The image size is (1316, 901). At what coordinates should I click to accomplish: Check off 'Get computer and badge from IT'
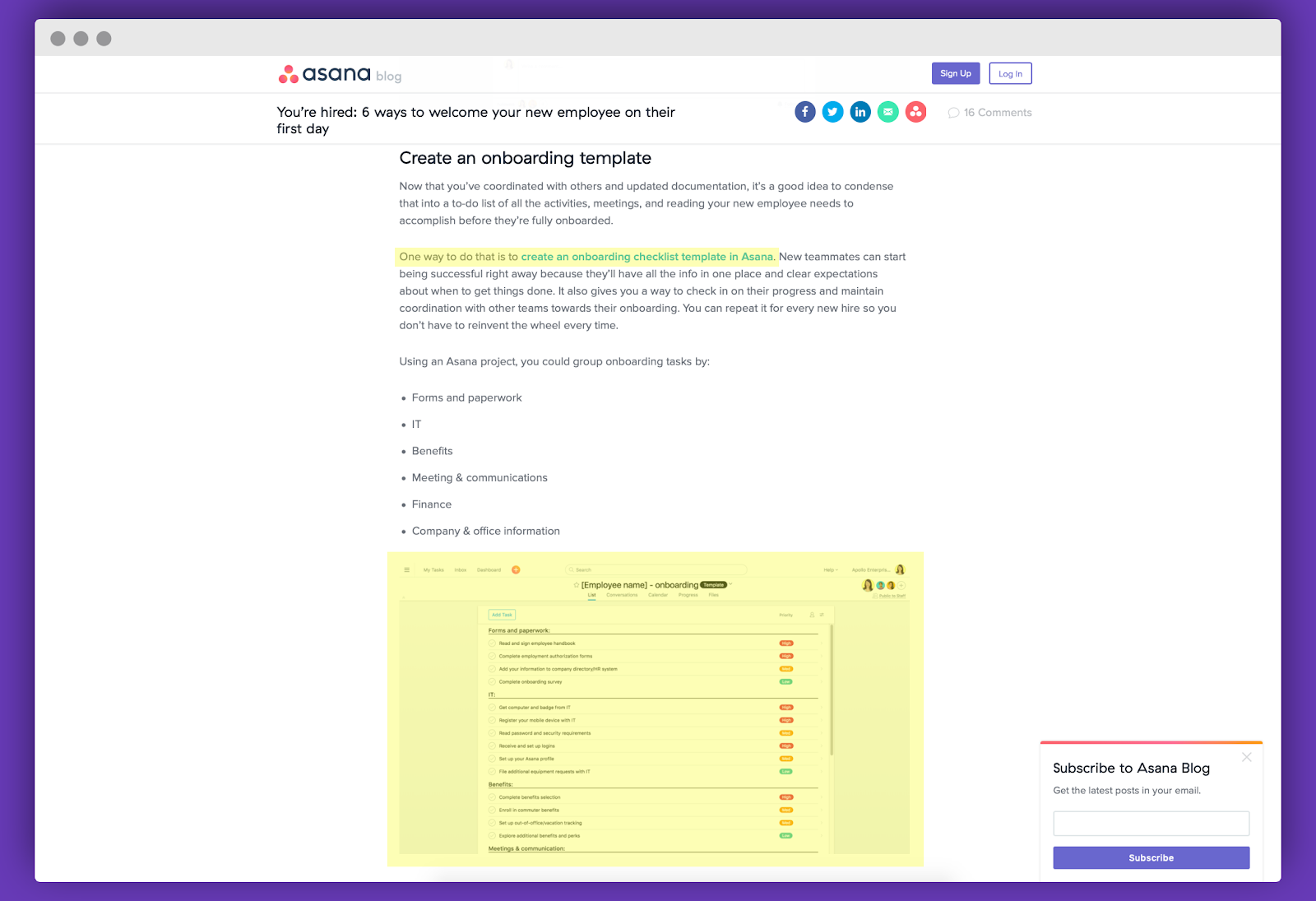tap(493, 708)
